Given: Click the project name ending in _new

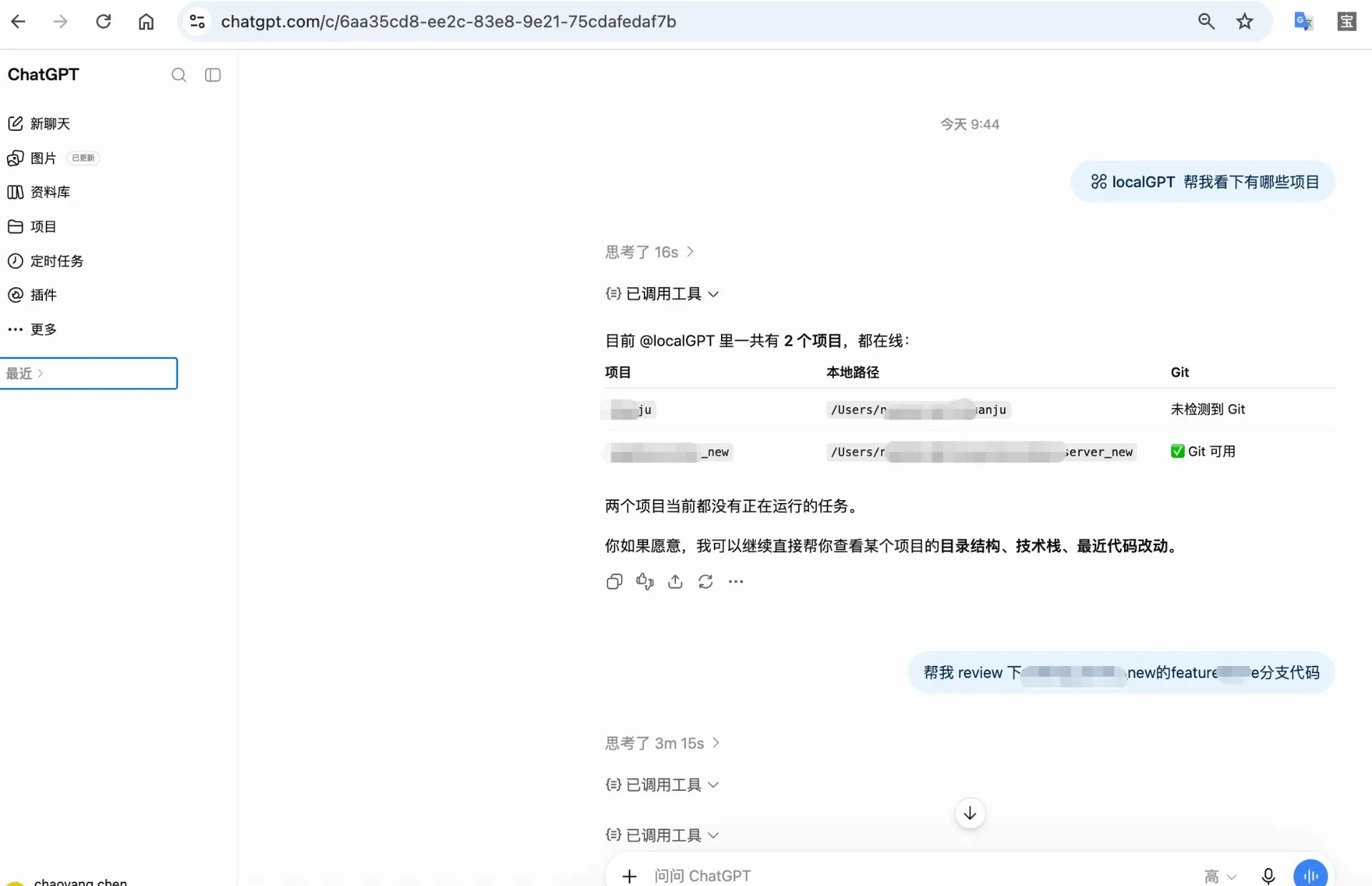Looking at the screenshot, I should pyautogui.click(x=670, y=452).
